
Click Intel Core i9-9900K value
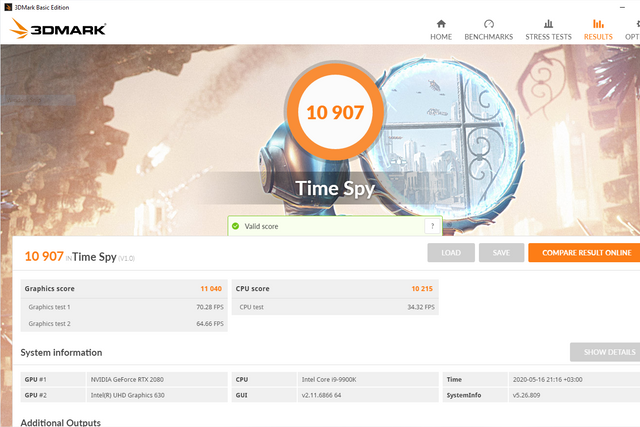[x=329, y=379]
